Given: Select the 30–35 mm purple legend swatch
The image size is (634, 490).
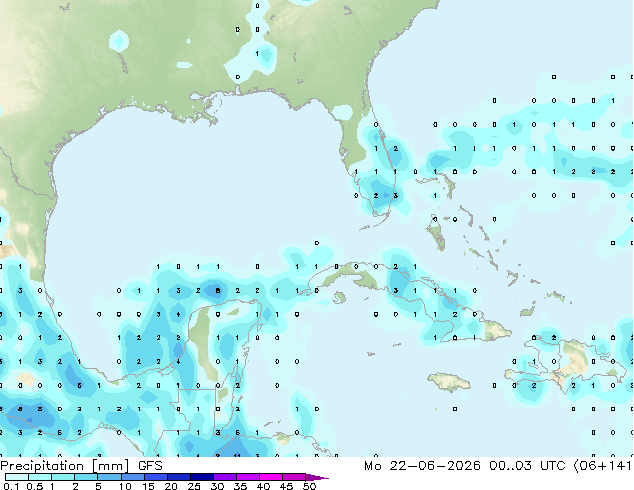Looking at the screenshot, I should pos(224,477).
